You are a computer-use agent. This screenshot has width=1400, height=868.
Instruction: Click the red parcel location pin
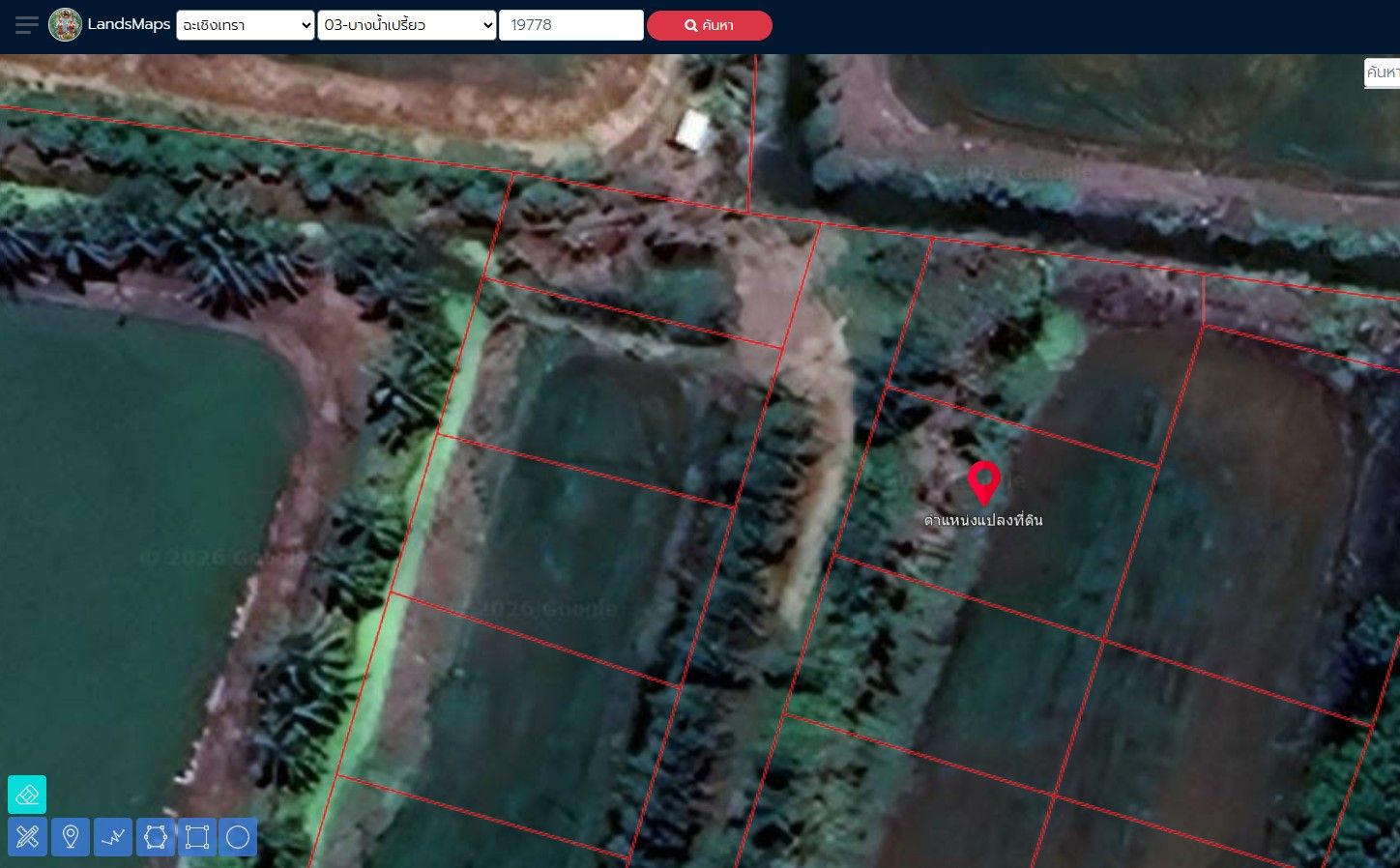tap(984, 483)
